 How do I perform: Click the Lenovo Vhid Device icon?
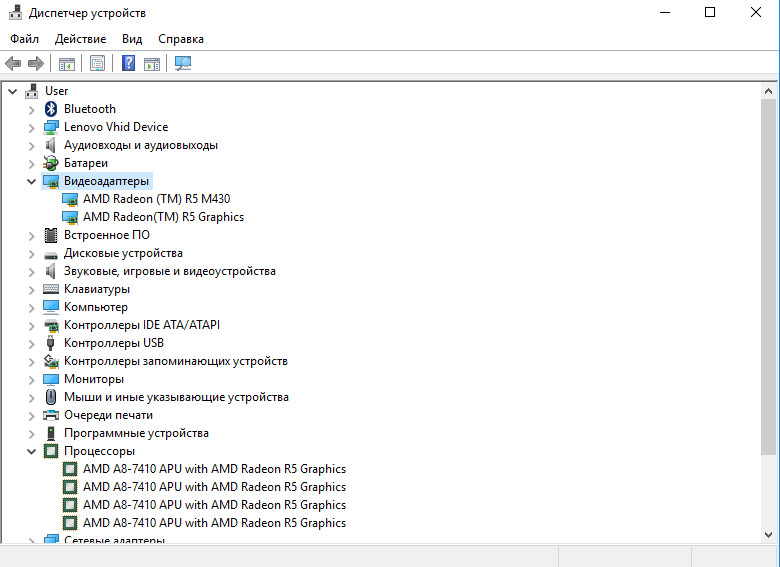coord(51,127)
